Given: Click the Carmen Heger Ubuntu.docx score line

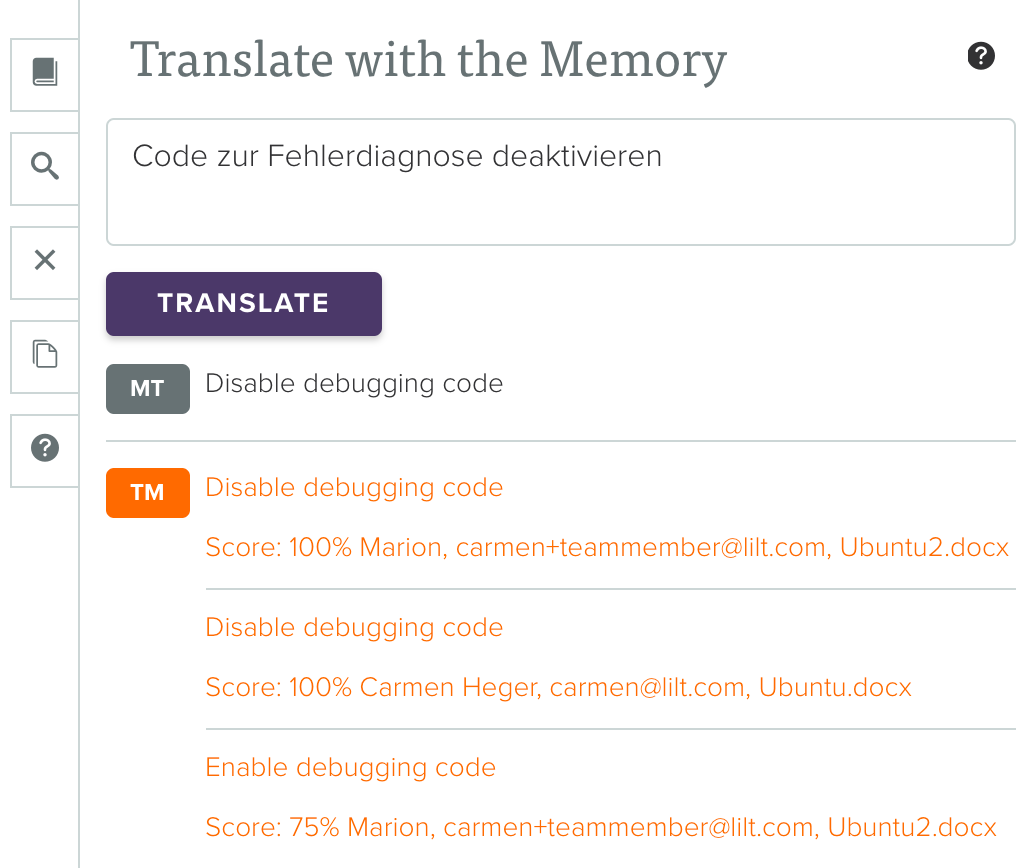Looking at the screenshot, I should point(558,688).
